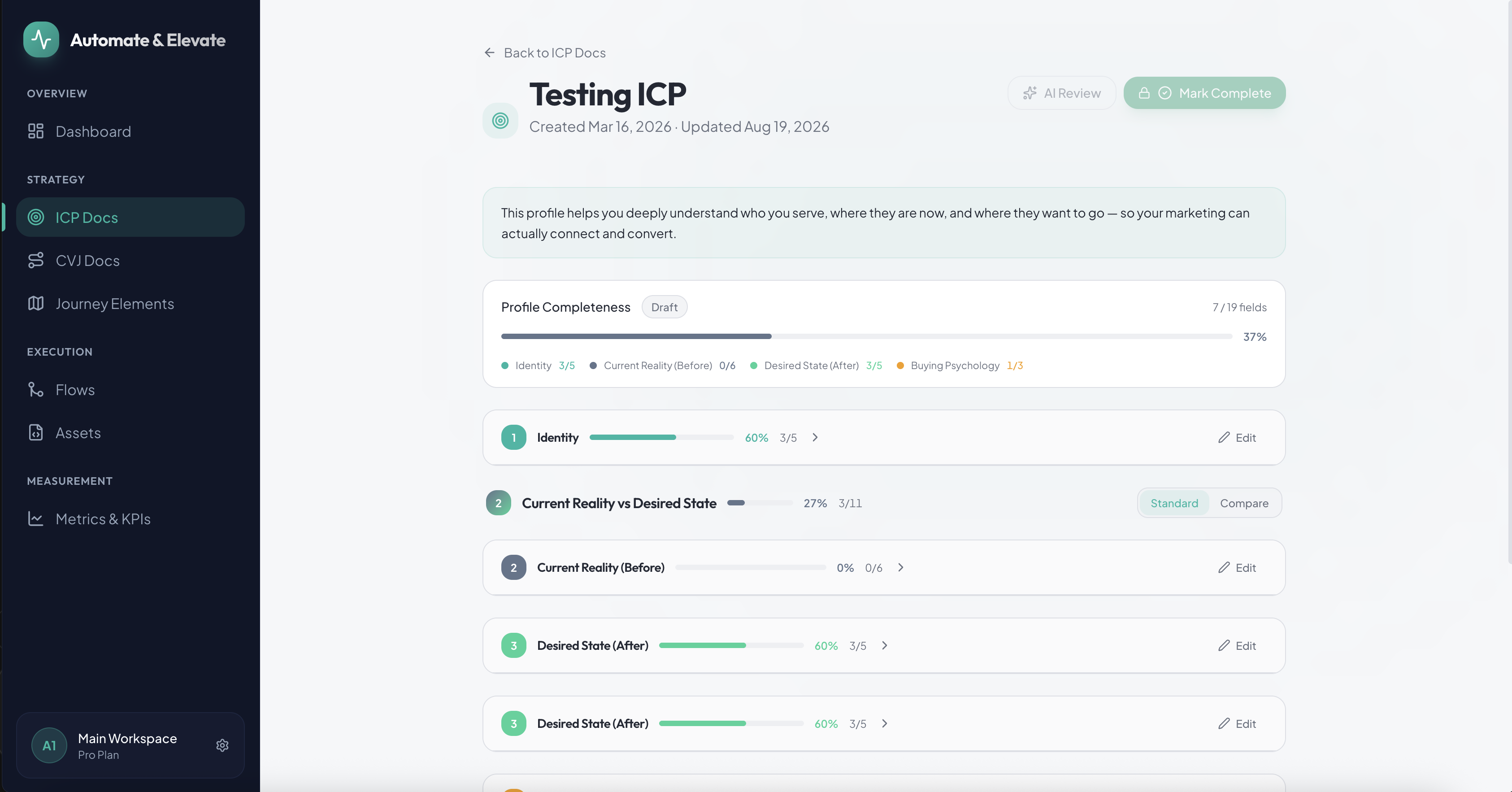
Task: Open Assets in sidebar
Action: pos(130,433)
